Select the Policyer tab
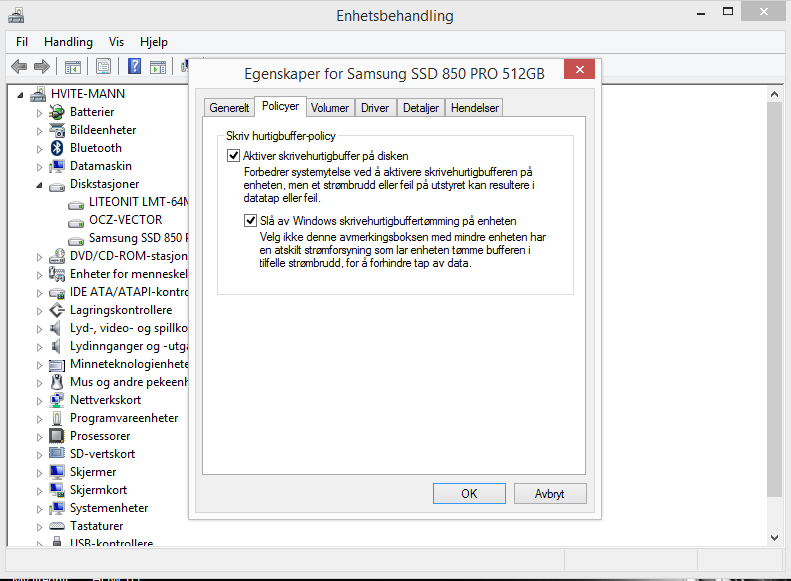 [x=280, y=106]
